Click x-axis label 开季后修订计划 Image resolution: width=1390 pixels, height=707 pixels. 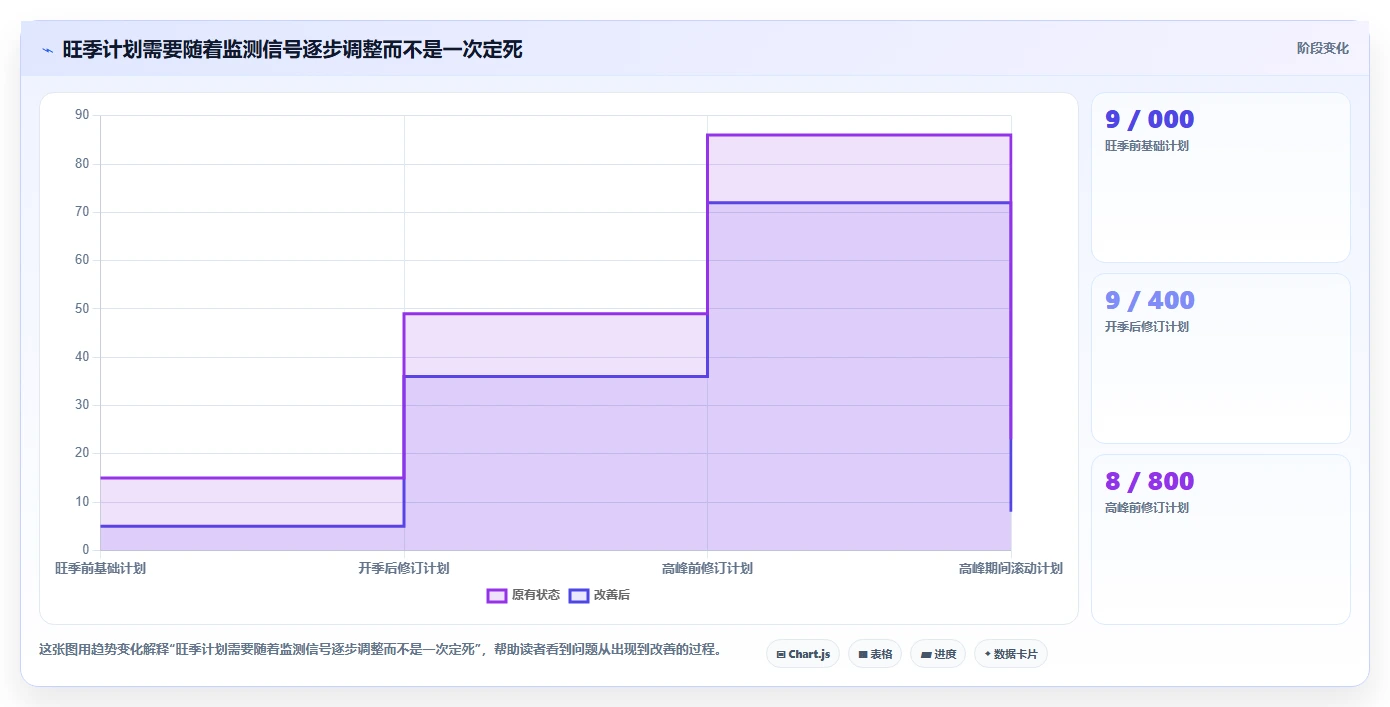pos(404,569)
